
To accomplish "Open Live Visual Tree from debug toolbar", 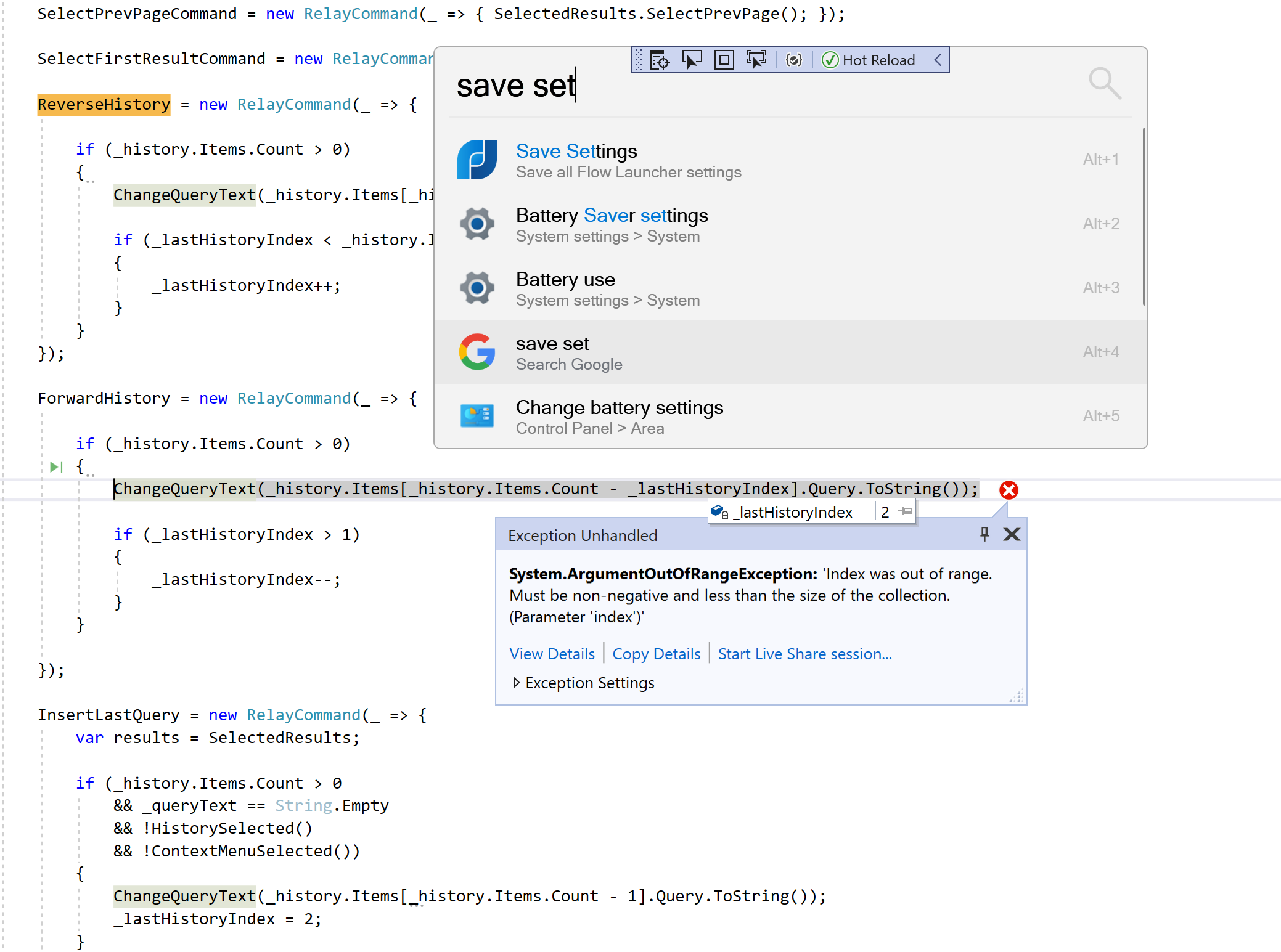I will 659,60.
